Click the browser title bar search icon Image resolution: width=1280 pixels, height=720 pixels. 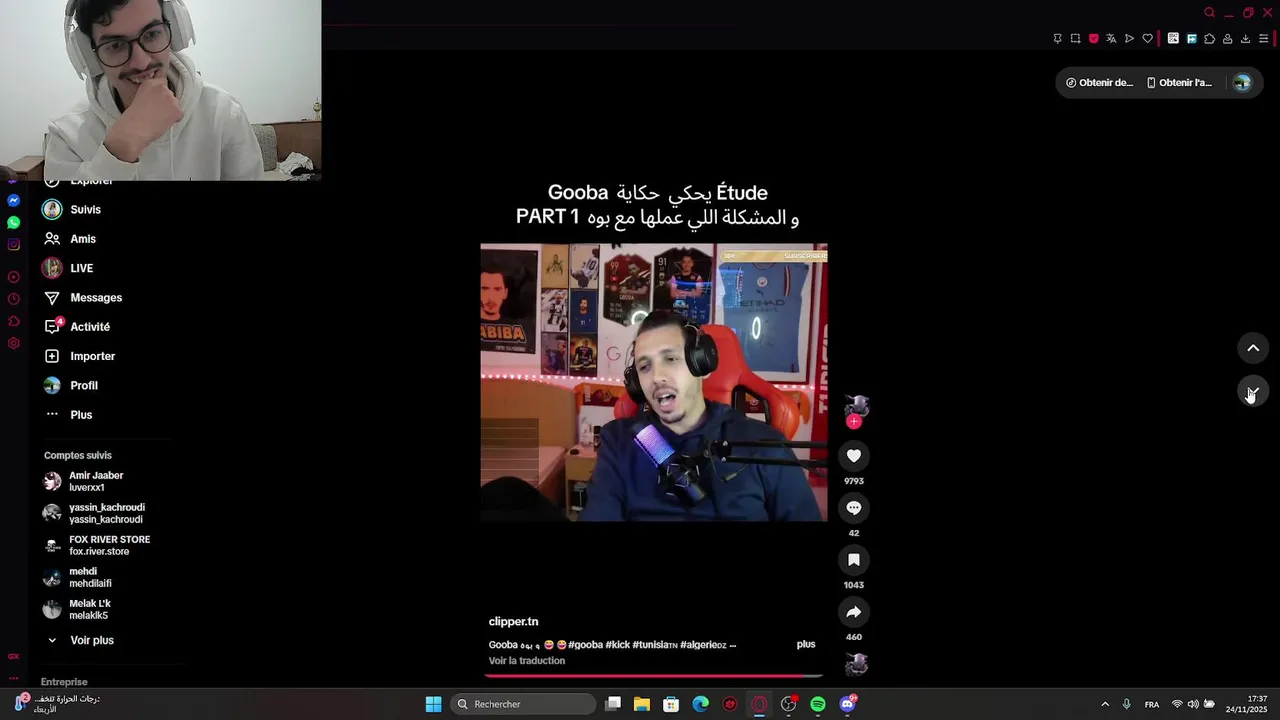pos(1209,13)
